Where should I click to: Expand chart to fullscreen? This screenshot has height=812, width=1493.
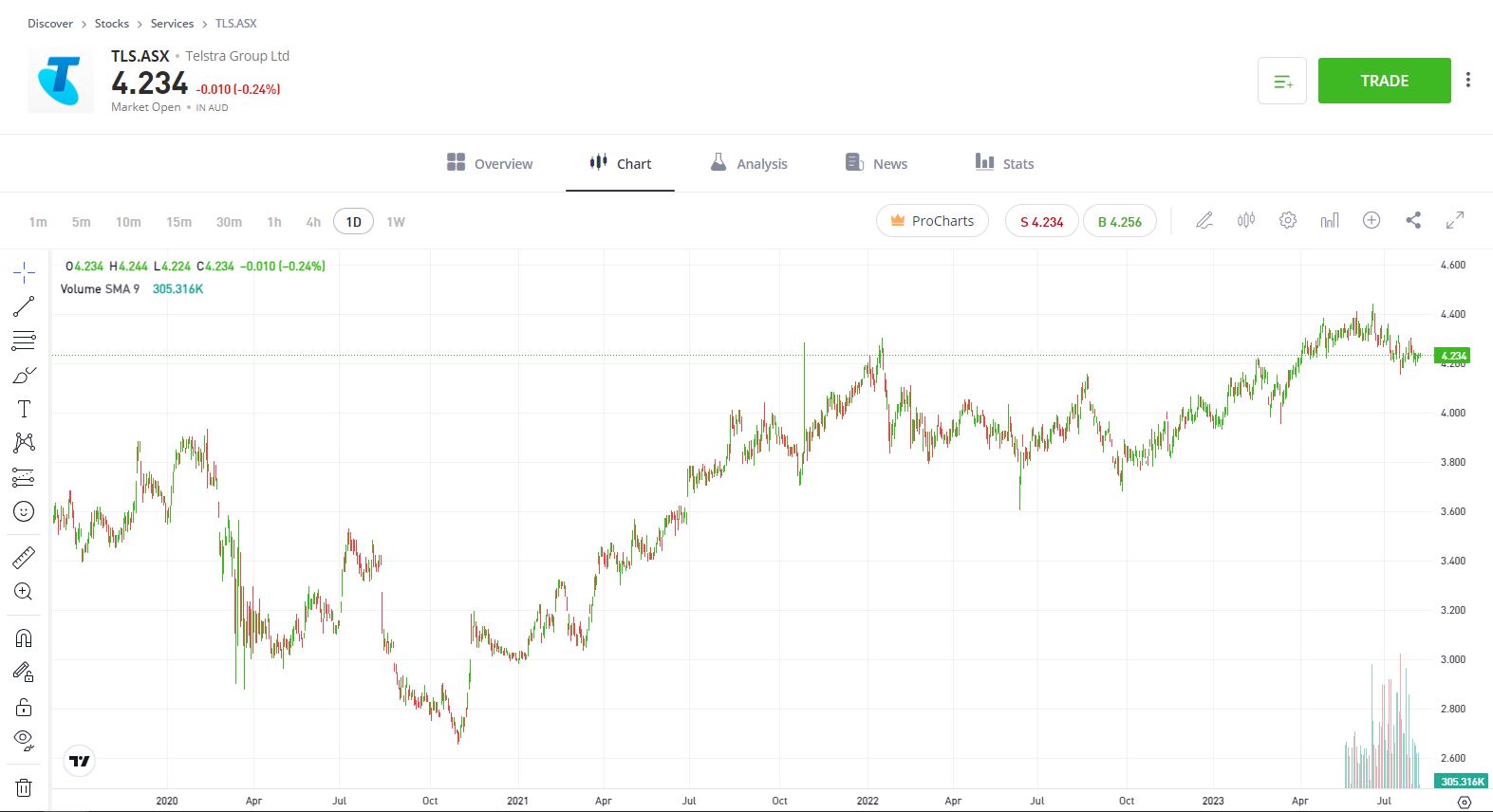click(1455, 221)
